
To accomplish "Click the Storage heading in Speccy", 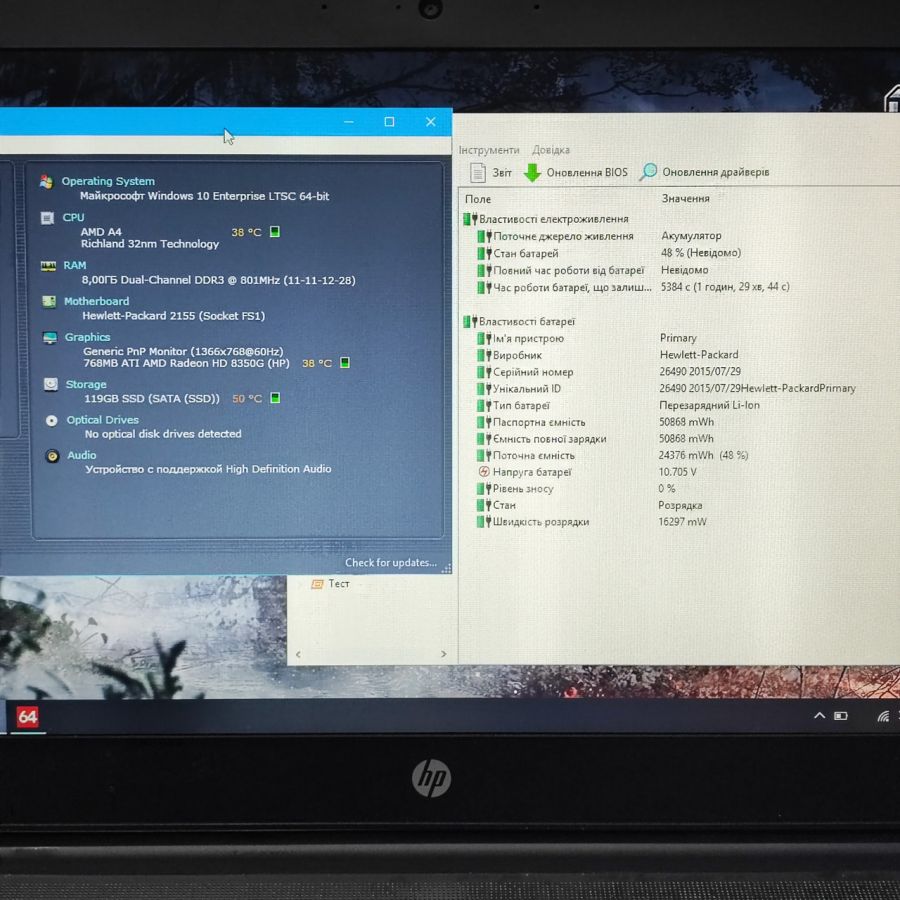I will (86, 384).
